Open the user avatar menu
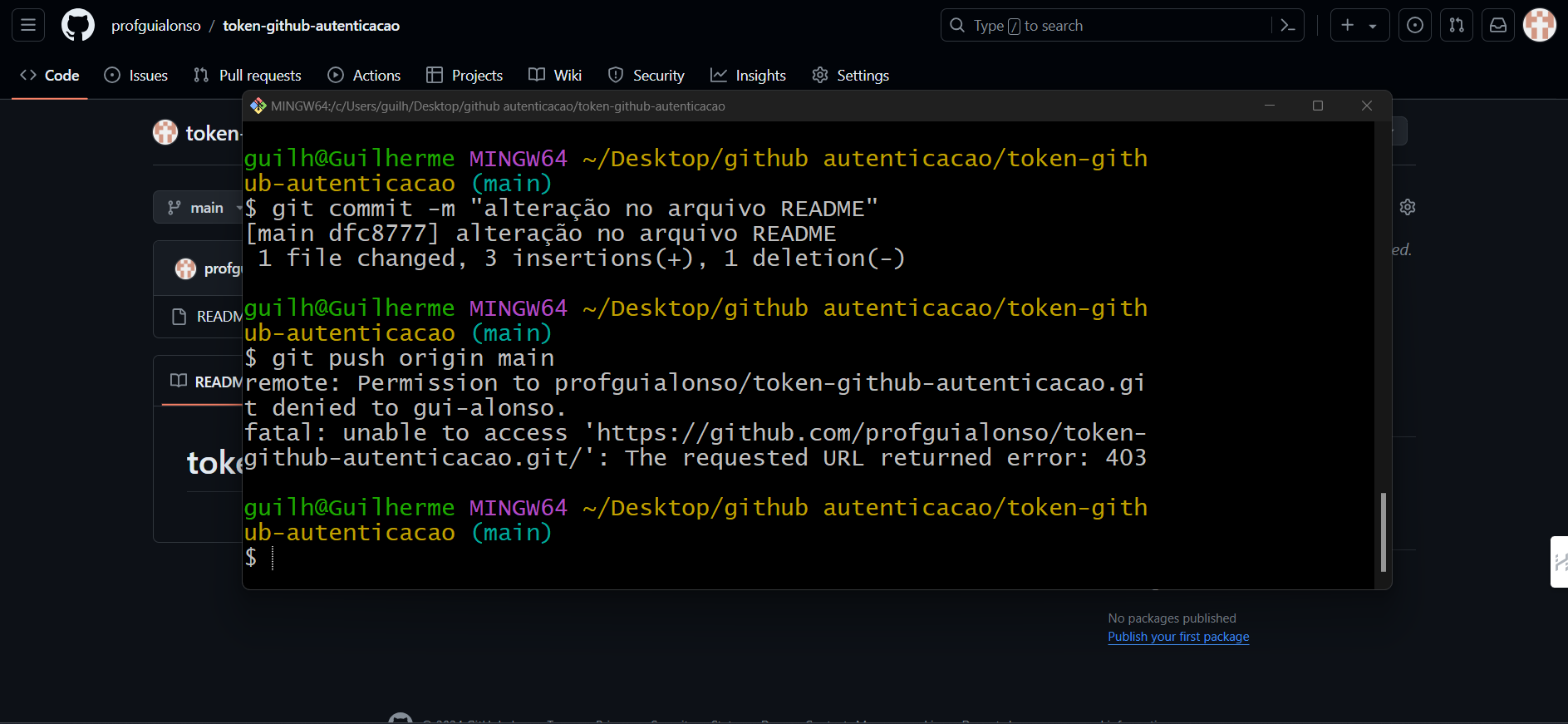 pos(1540,25)
